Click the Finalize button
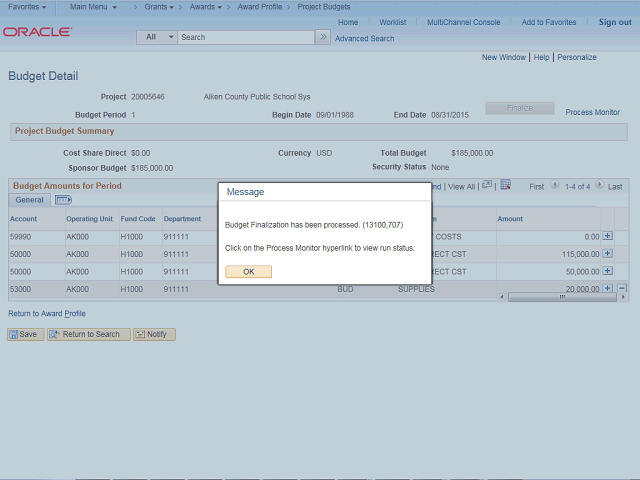 click(x=520, y=108)
